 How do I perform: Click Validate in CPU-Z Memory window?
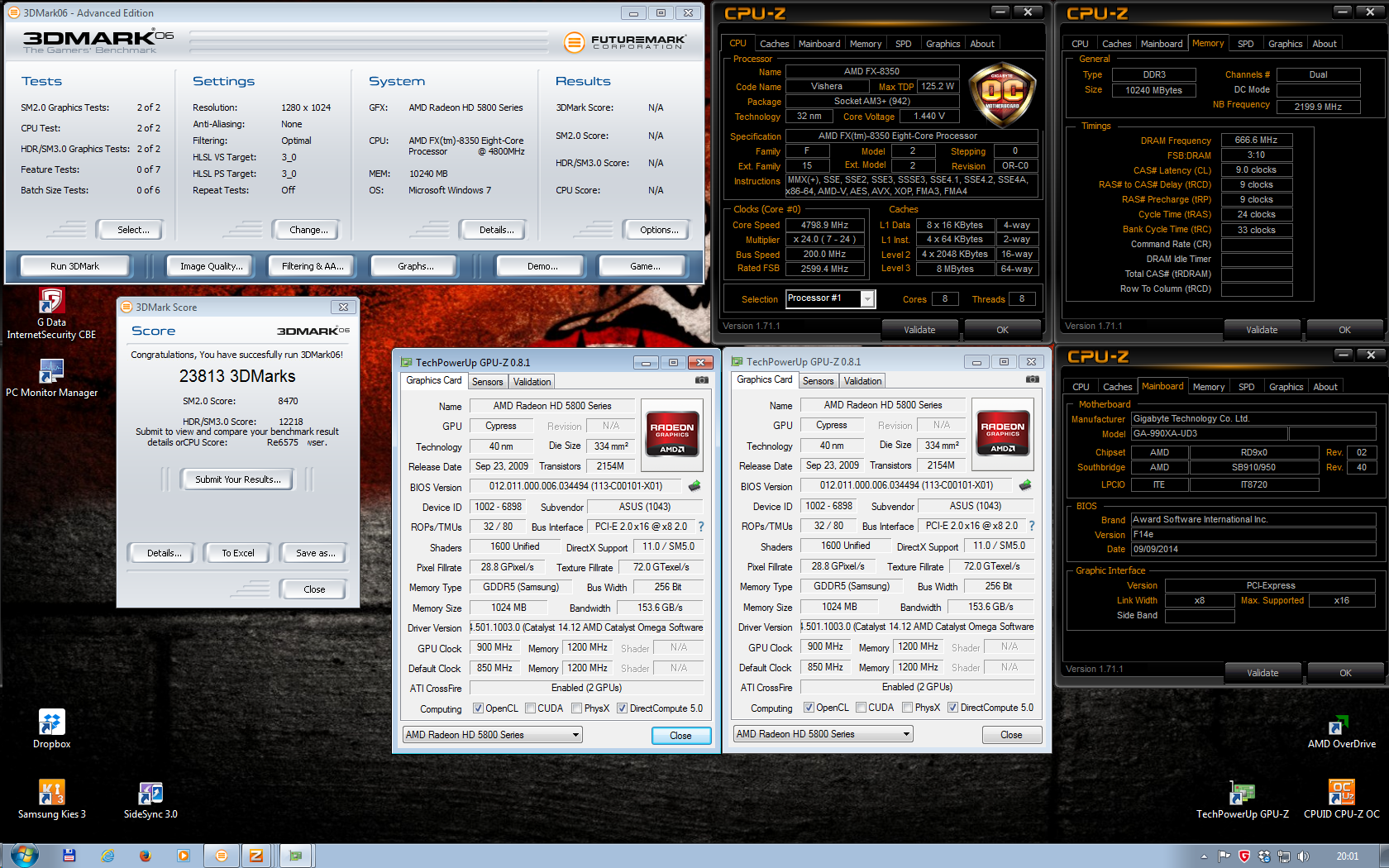[1262, 330]
